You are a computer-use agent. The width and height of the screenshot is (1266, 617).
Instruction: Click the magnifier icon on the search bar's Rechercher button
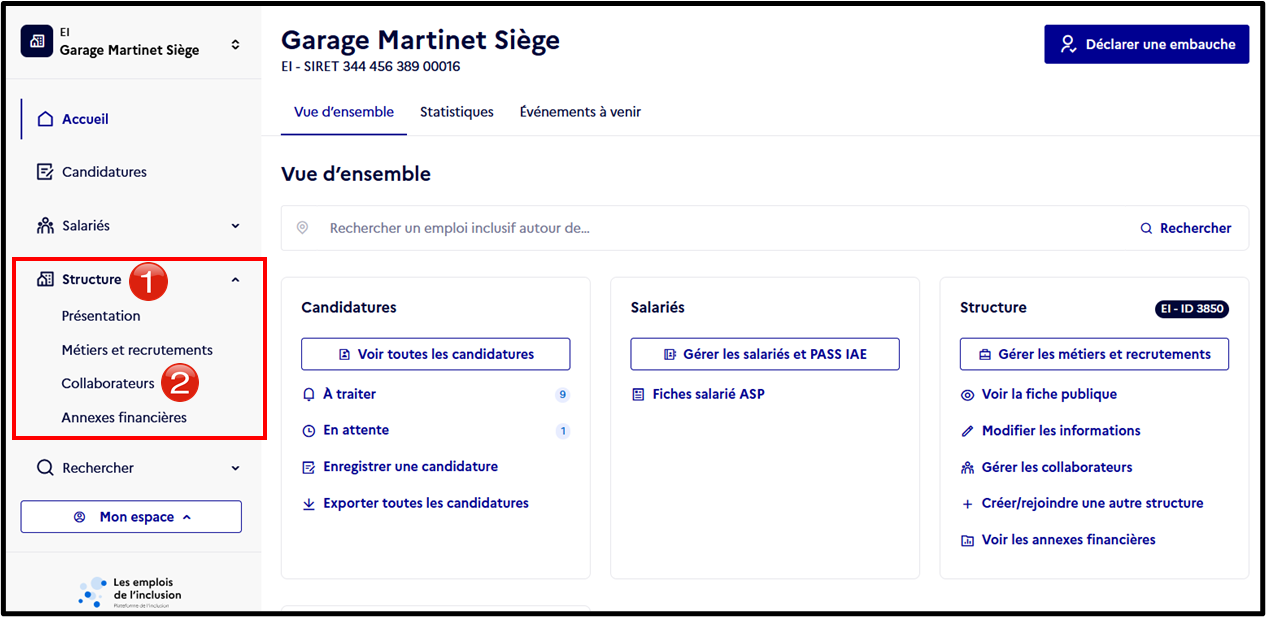[x=1147, y=229]
